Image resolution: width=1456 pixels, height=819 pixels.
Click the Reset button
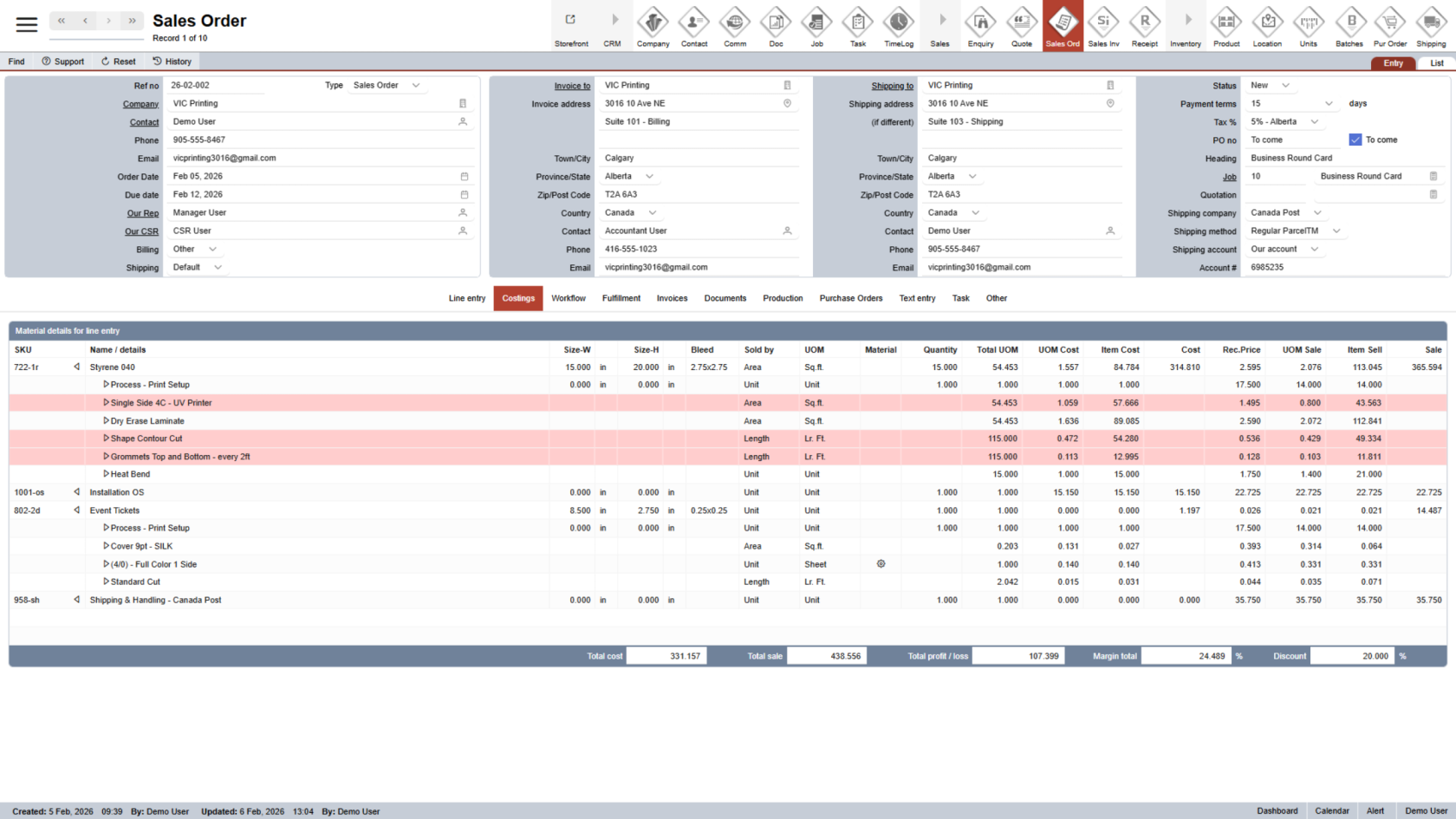coord(119,62)
